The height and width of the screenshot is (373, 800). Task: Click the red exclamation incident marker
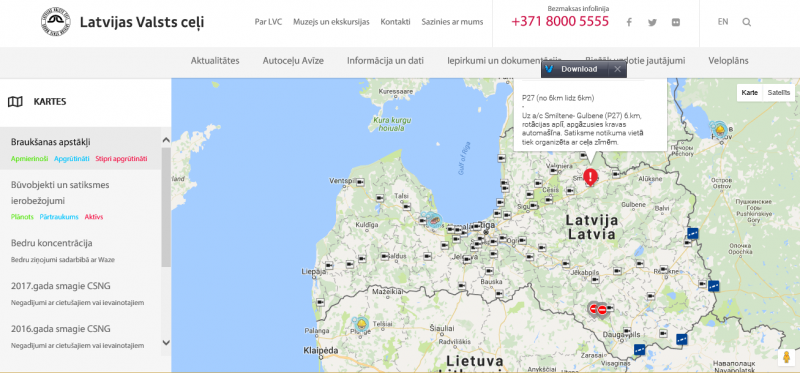(590, 177)
